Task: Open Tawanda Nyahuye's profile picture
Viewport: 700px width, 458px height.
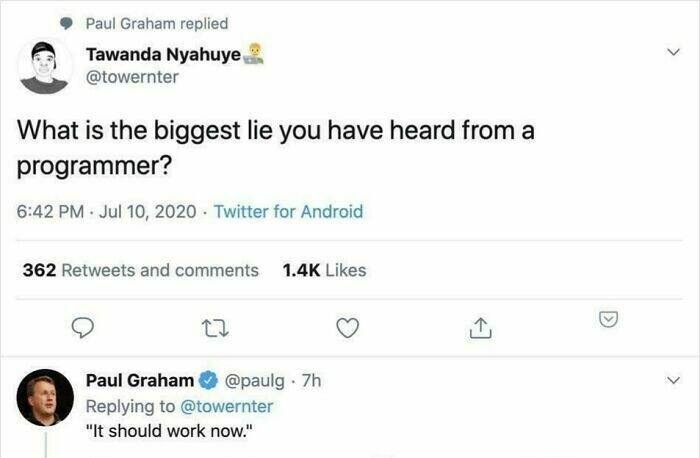Action: click(x=45, y=66)
